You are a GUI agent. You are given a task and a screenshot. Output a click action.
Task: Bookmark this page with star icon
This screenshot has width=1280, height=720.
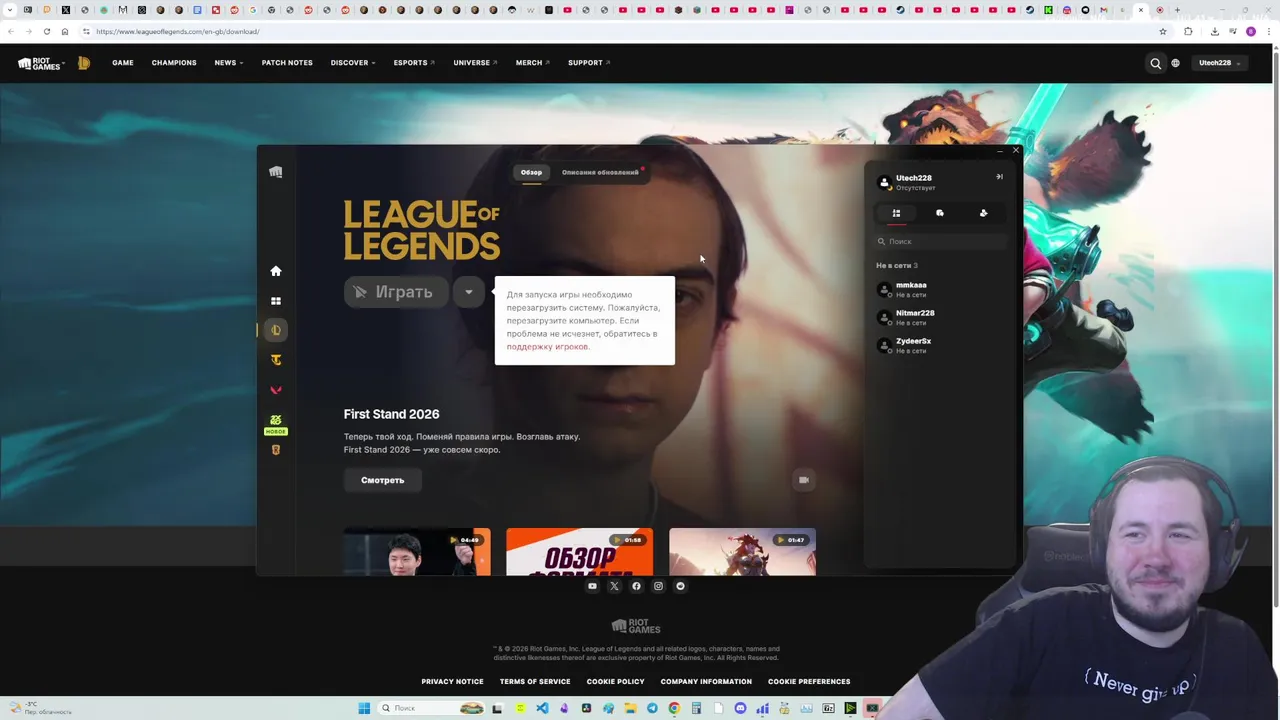pyautogui.click(x=1162, y=31)
